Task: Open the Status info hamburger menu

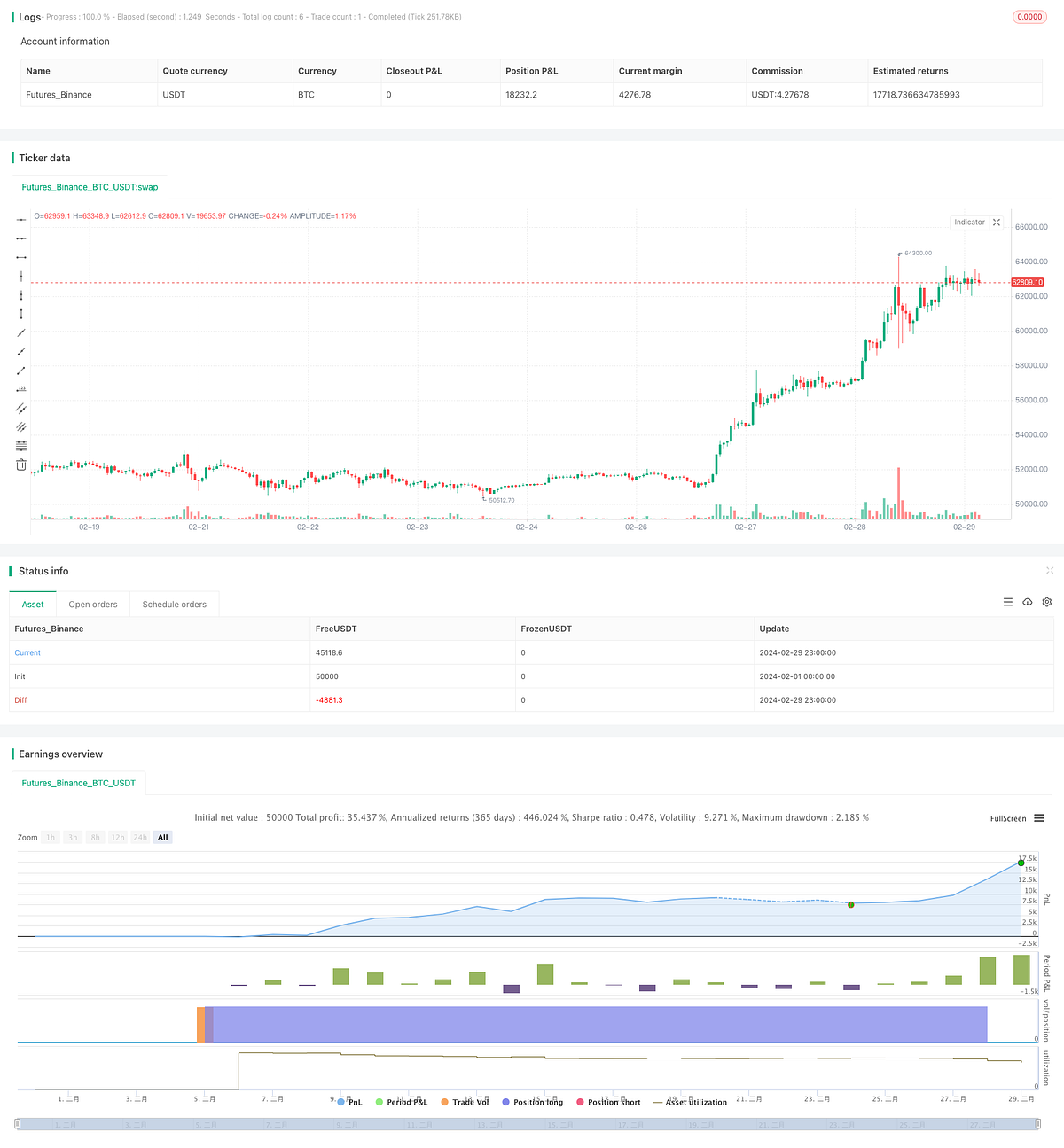Action: click(x=1008, y=602)
